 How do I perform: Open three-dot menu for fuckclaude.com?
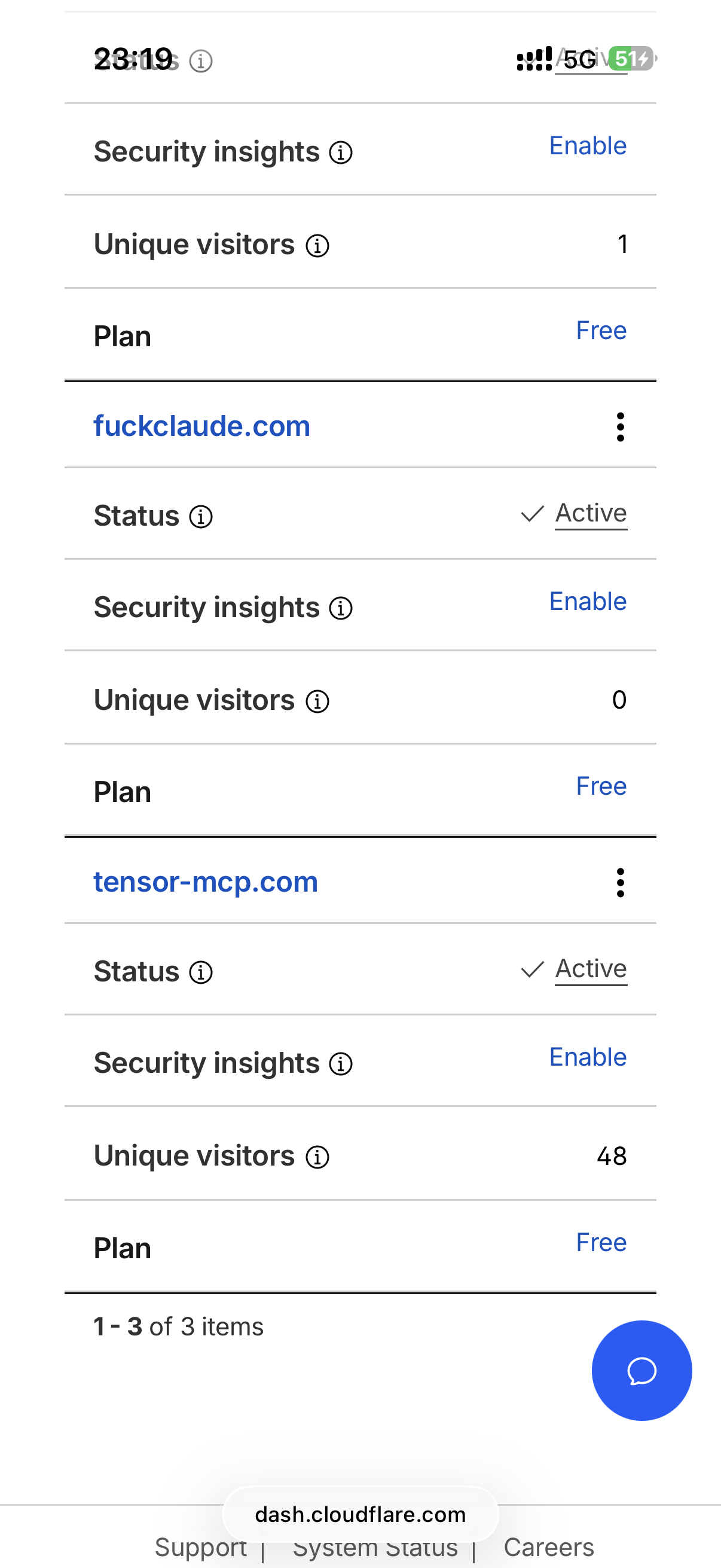(620, 427)
